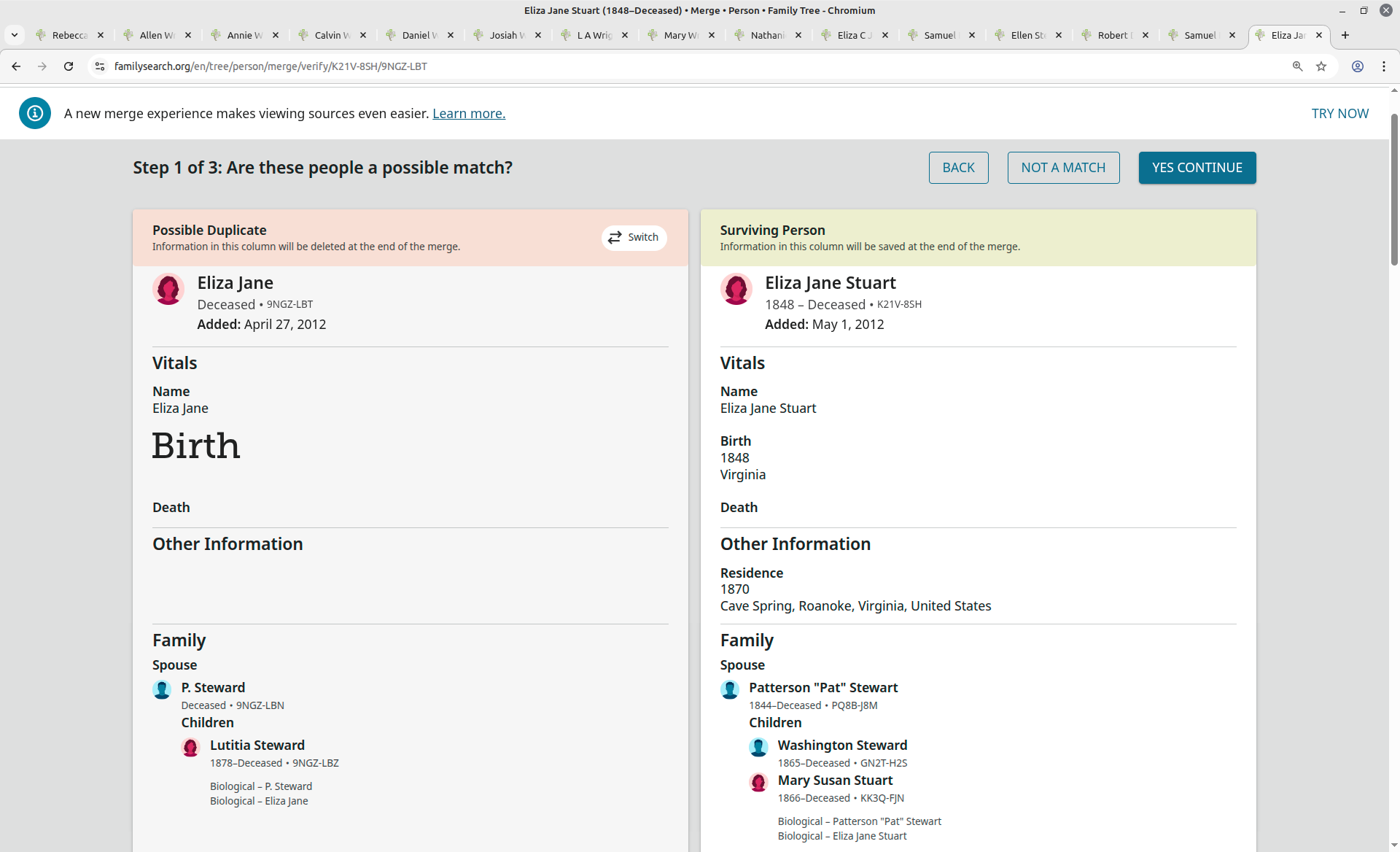Expand the tab search dropdown
1400x852 pixels.
(x=15, y=35)
